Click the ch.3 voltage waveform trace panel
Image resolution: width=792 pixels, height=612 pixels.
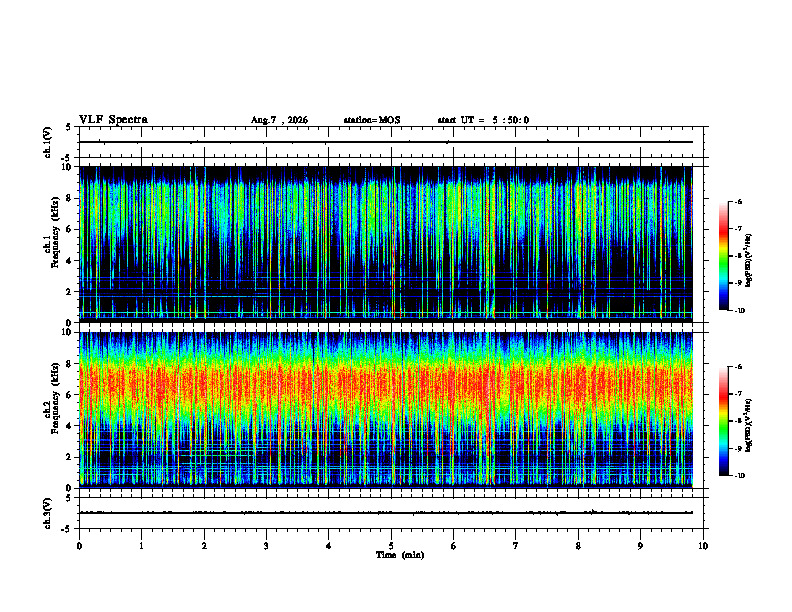pos(391,513)
